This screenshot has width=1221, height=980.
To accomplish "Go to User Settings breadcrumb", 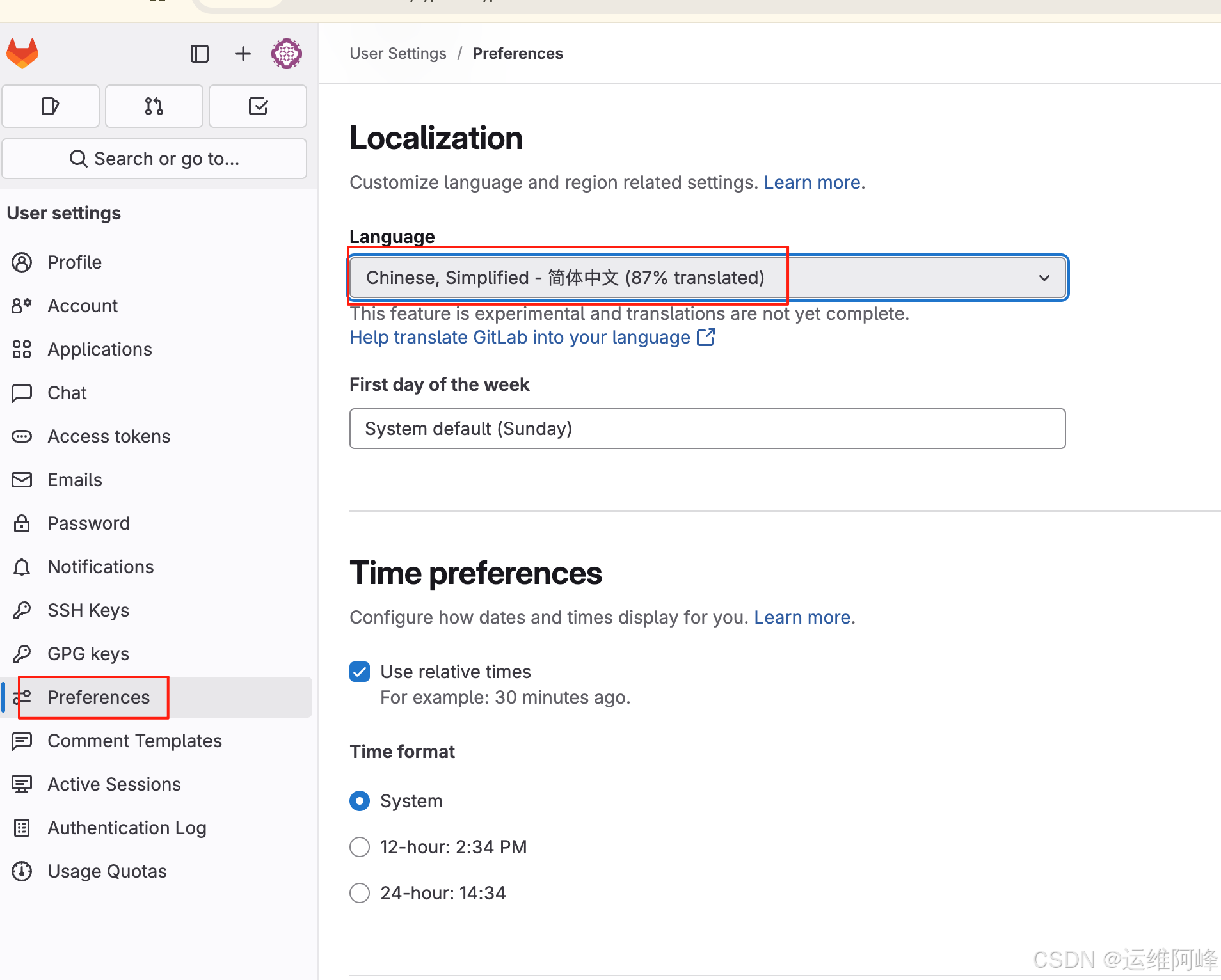I will pyautogui.click(x=397, y=53).
